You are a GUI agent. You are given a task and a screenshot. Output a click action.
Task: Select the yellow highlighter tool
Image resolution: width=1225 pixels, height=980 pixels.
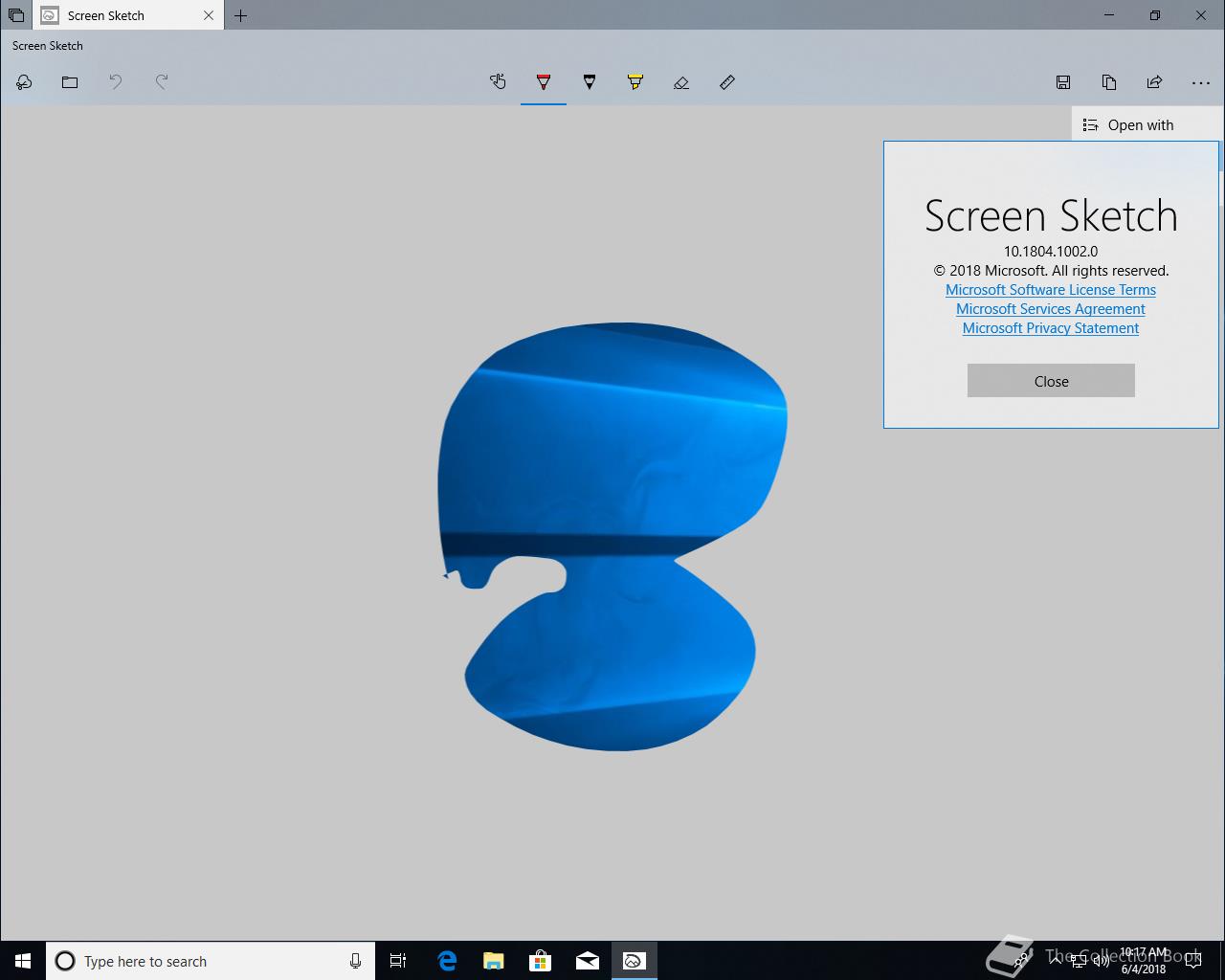click(635, 82)
